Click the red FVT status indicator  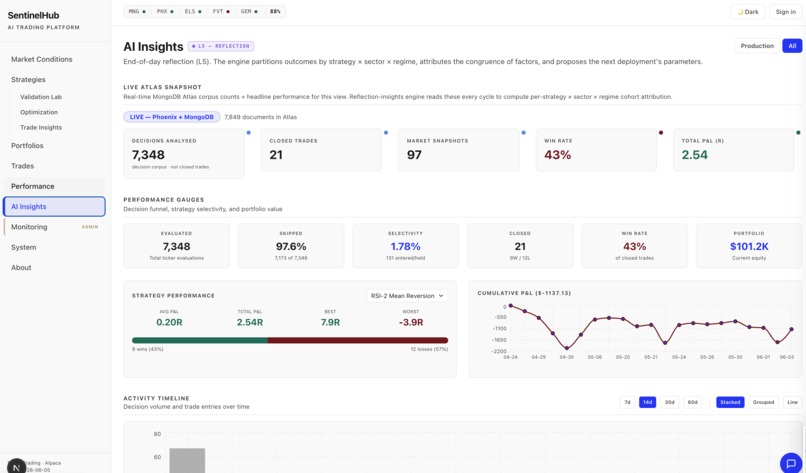click(x=221, y=11)
